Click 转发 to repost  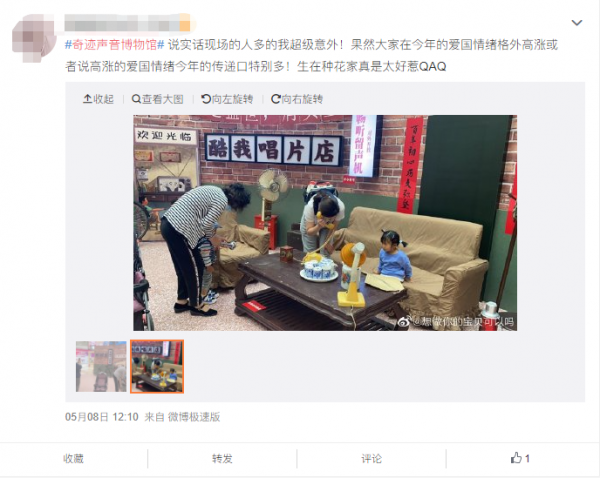point(222,458)
